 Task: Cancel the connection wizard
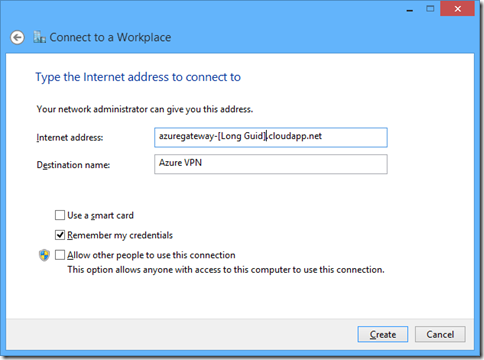(440, 334)
